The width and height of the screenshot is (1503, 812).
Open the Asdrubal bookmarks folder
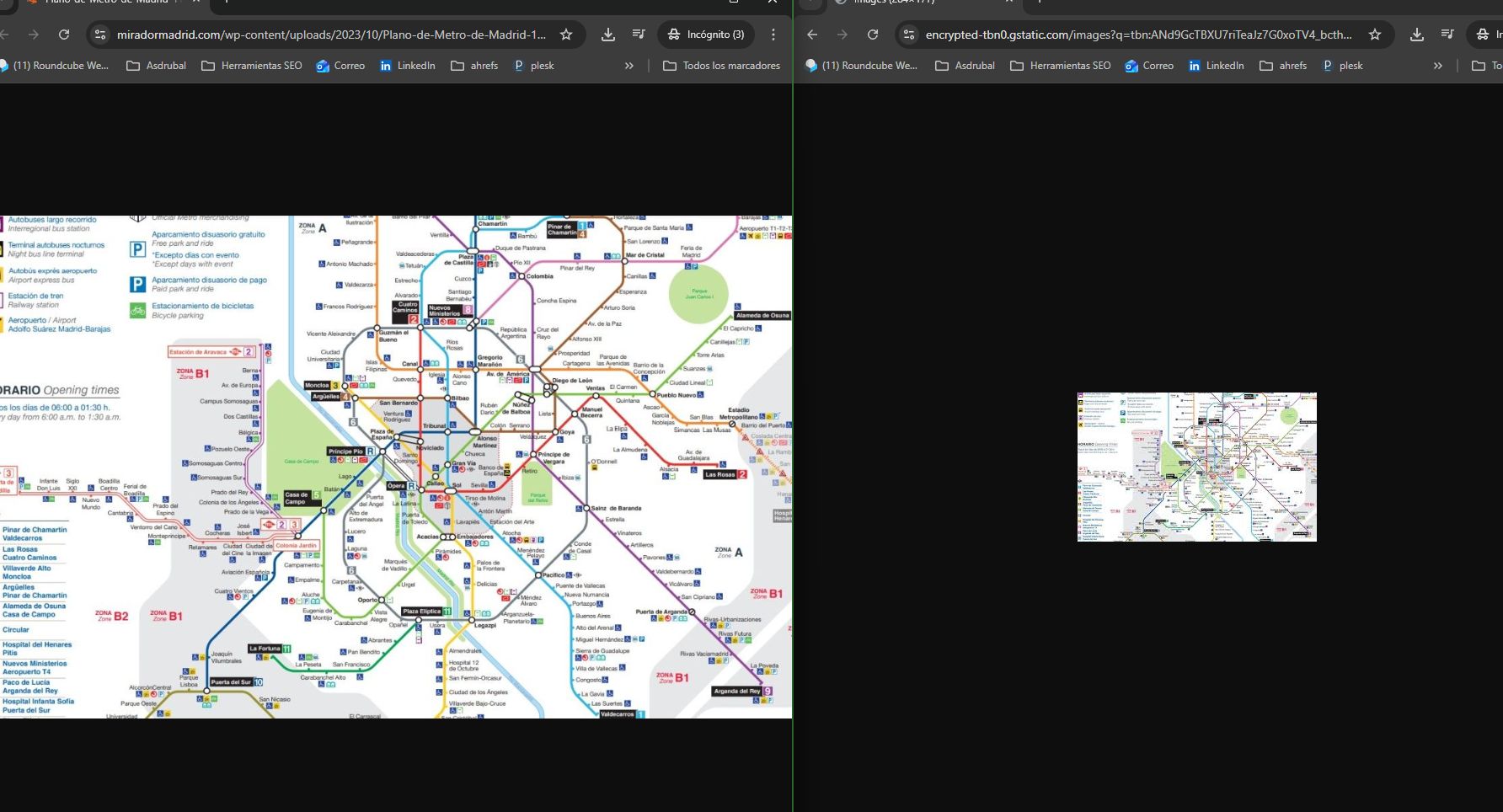[x=156, y=65]
